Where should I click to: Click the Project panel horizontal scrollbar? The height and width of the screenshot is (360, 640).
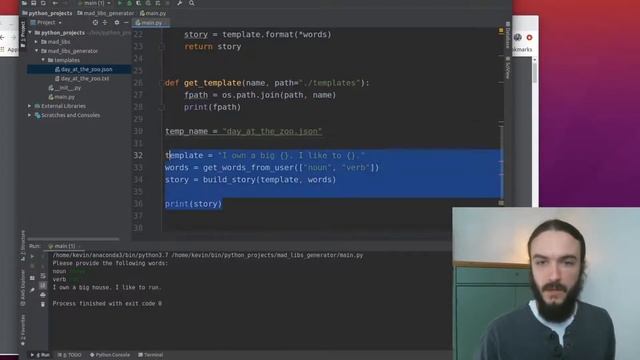(73, 239)
